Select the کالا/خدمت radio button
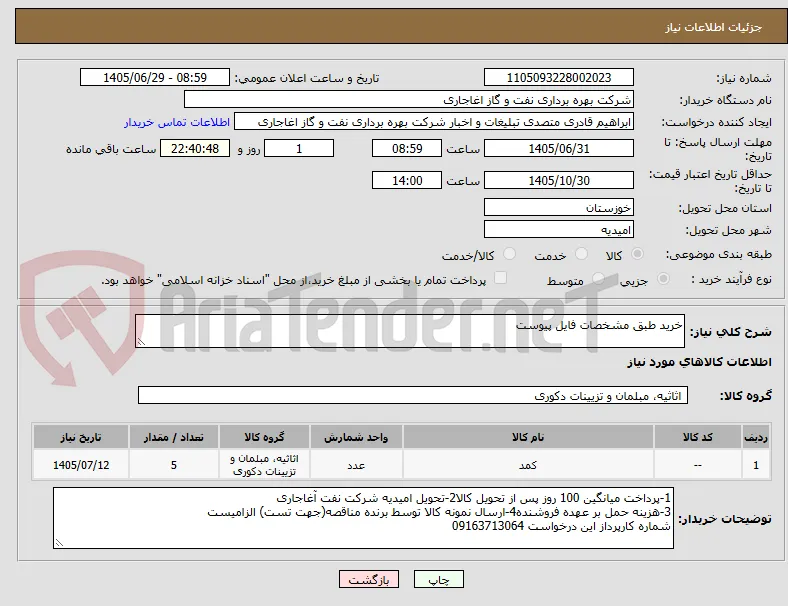The height and width of the screenshot is (606, 788). (510, 254)
